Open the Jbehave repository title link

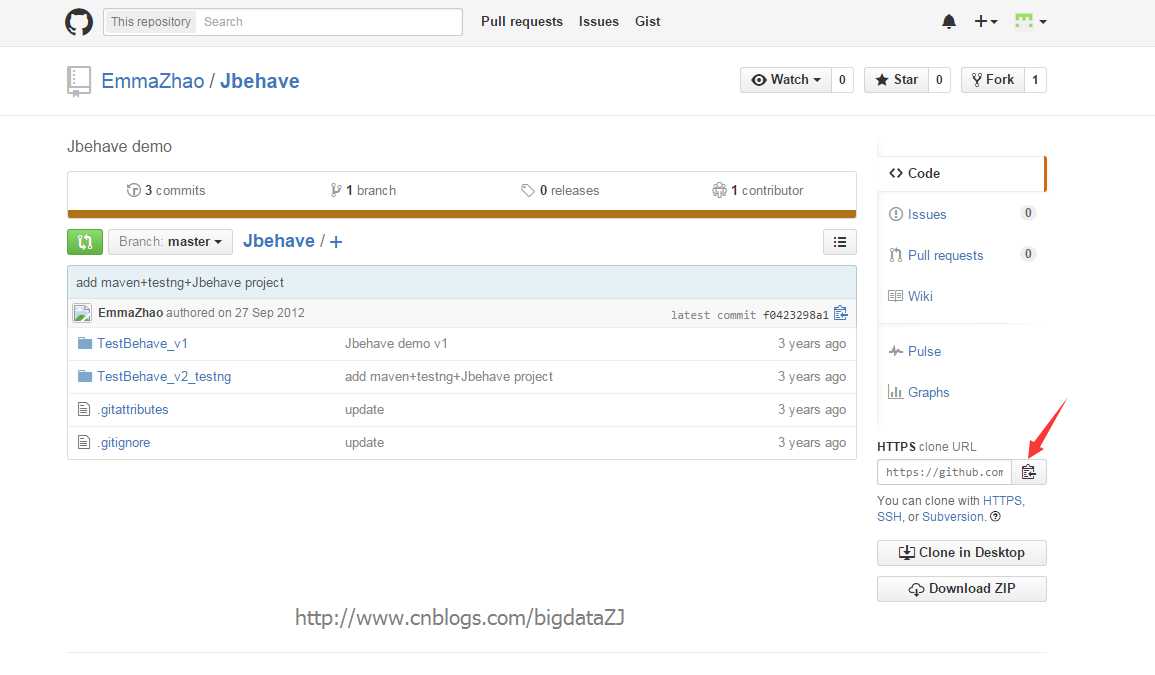pyautogui.click(x=259, y=81)
